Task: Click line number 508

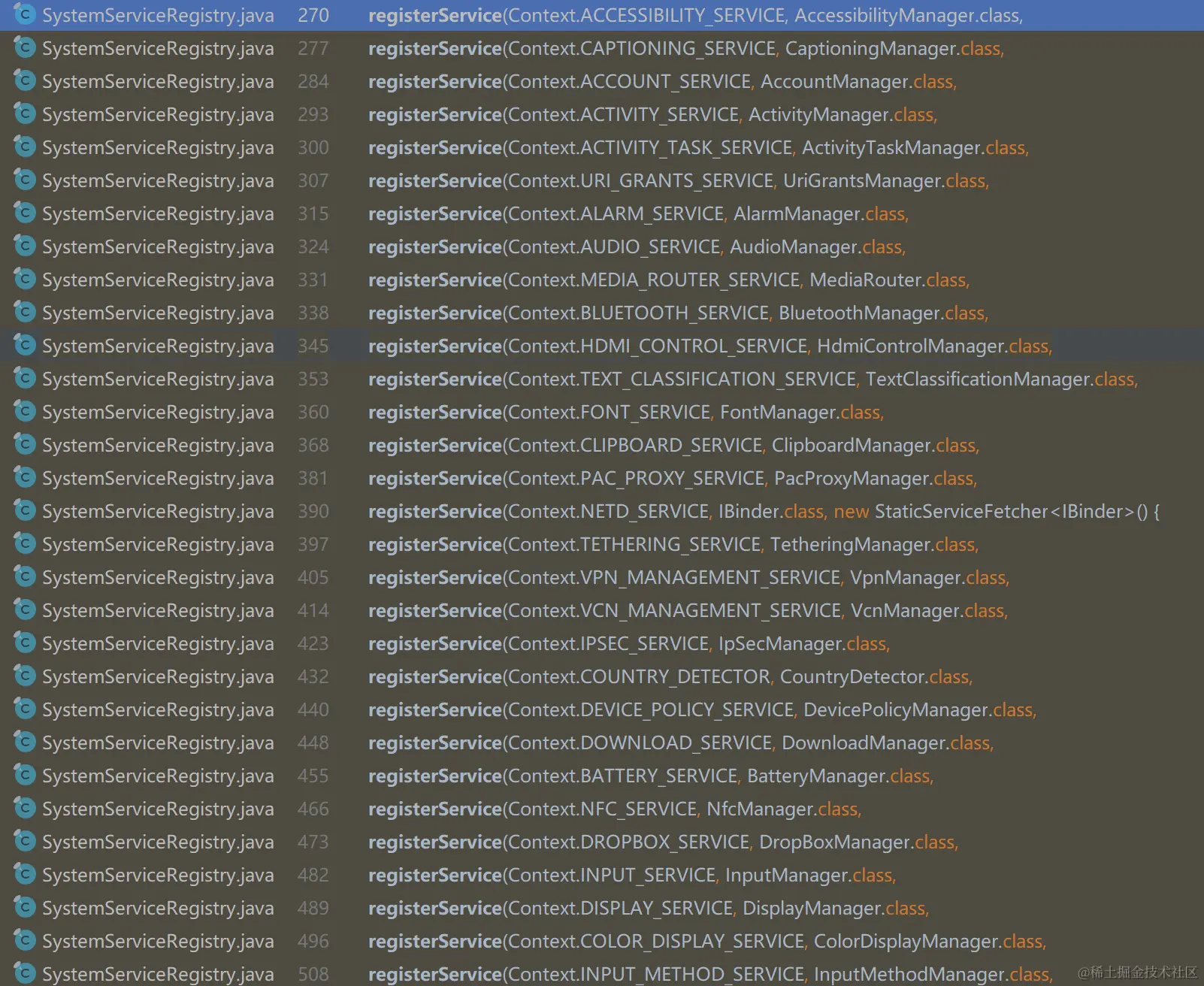Action: [313, 975]
